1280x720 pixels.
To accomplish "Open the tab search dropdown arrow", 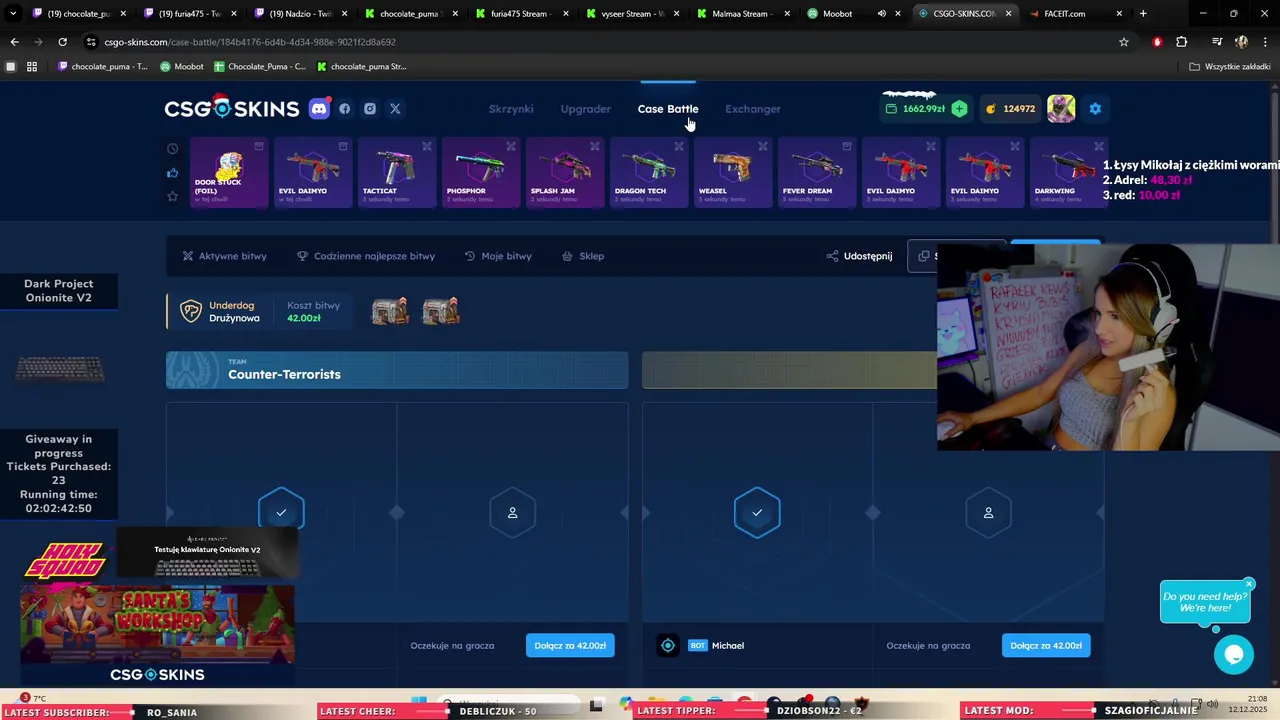I will [13, 14].
